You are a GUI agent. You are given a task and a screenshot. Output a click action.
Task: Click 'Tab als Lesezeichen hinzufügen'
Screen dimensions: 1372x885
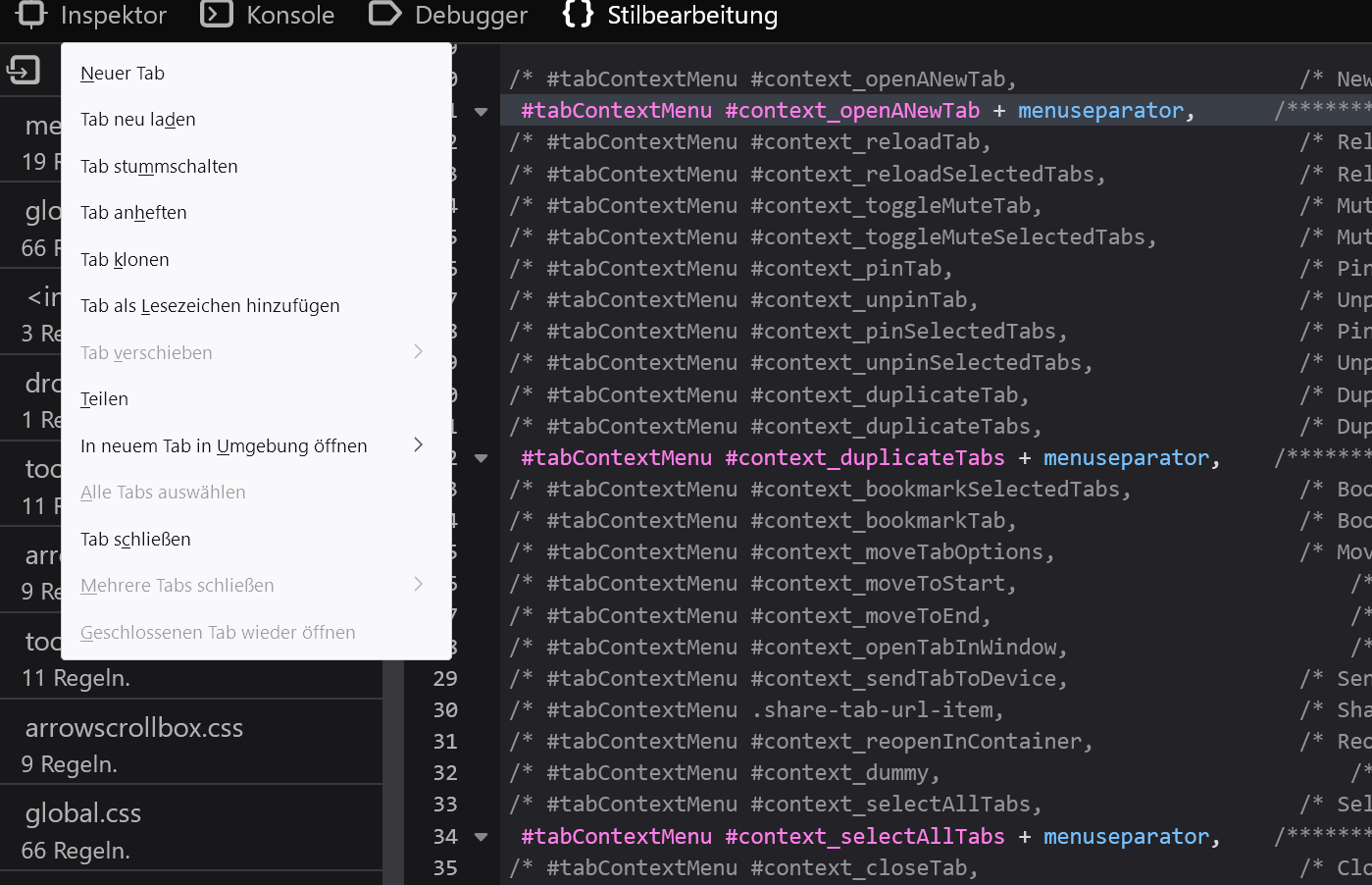[210, 306]
